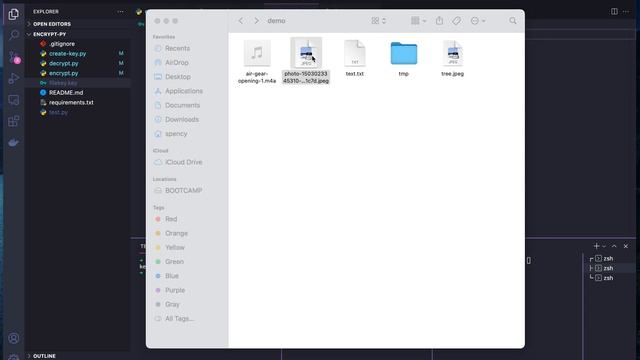The image size is (640, 360).
Task: Open Docker view in activity bar
Action: 13,142
